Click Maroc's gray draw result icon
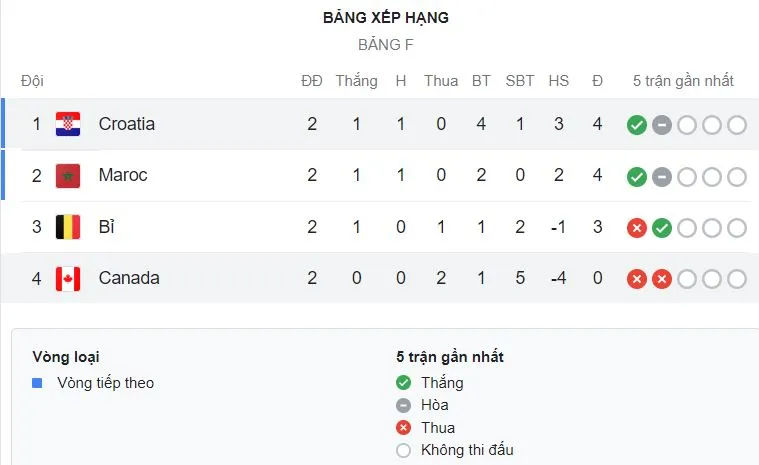The image size is (759, 465). coord(661,177)
